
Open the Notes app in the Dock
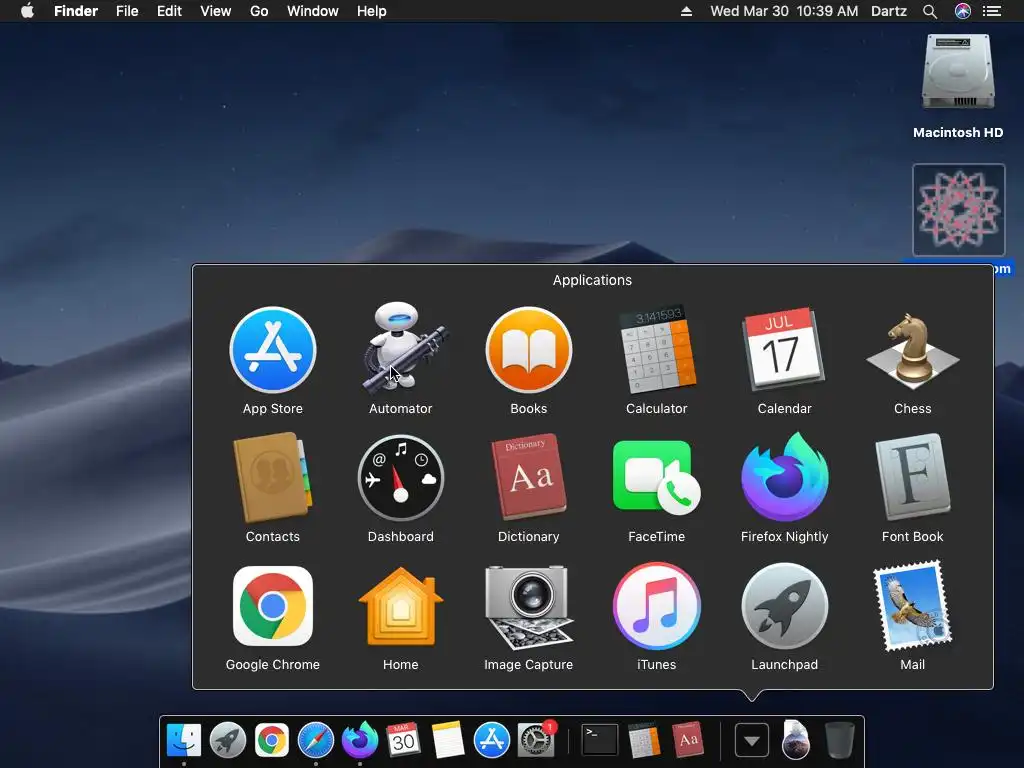pos(448,740)
